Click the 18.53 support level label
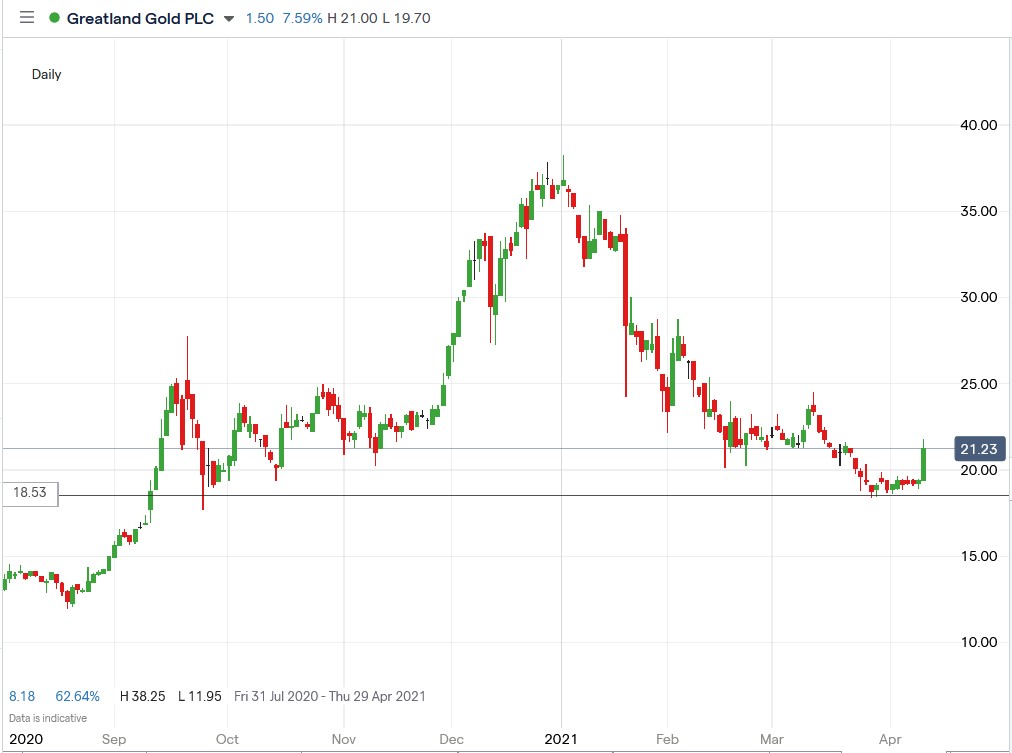Viewport: 1012px width, 753px height. tap(30, 492)
